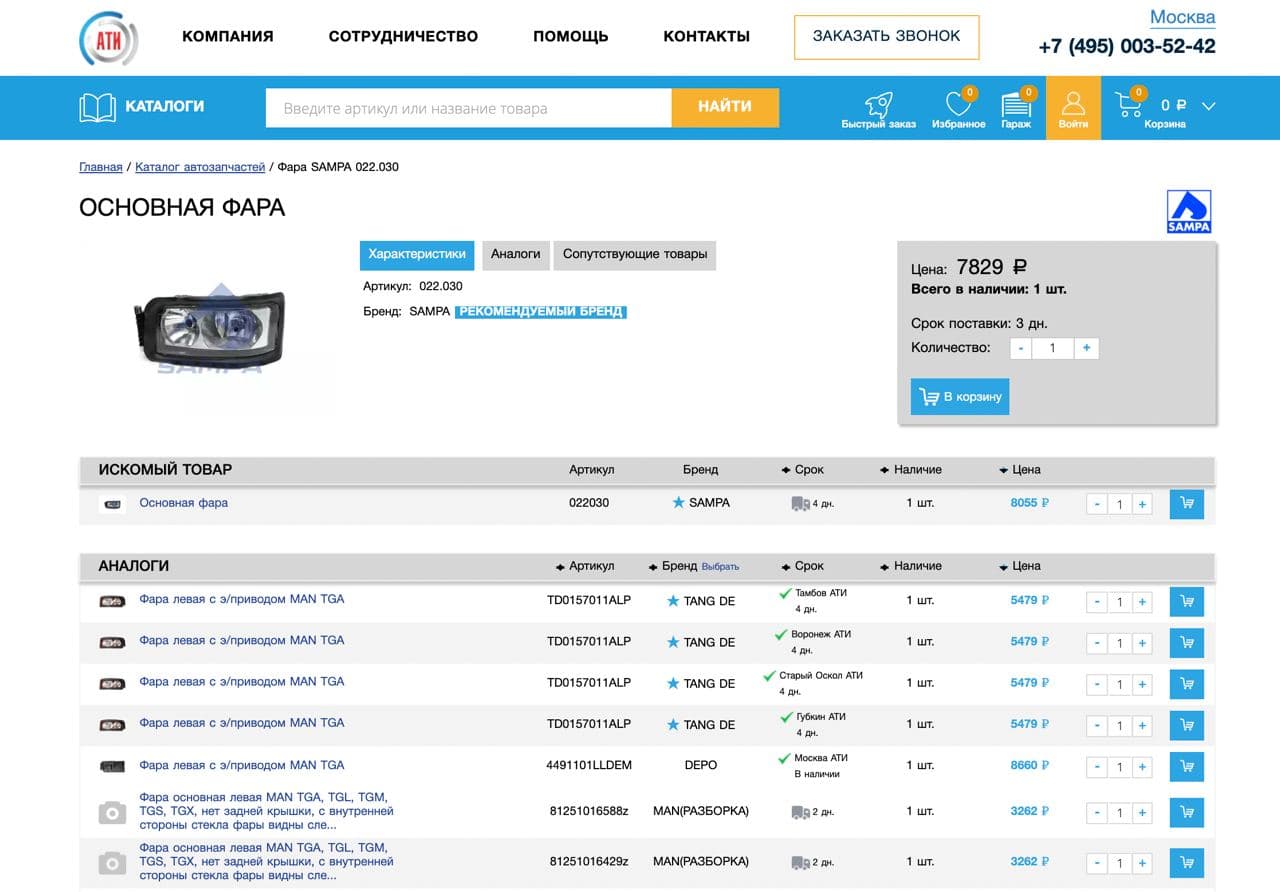Switch to Аналоги tab
Image resolution: width=1280 pixels, height=892 pixels.
click(516, 254)
